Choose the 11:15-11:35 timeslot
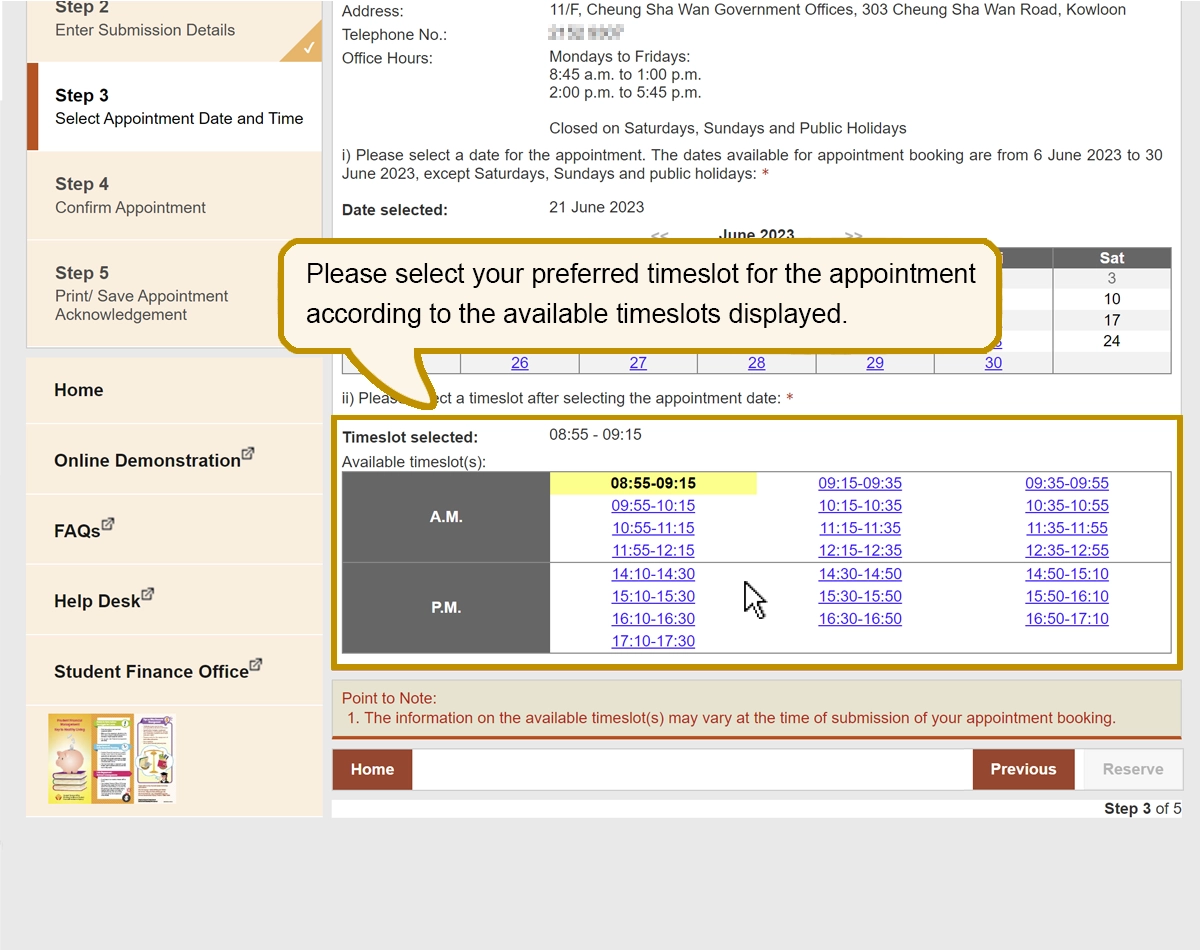Image resolution: width=1200 pixels, height=950 pixels. click(x=860, y=528)
